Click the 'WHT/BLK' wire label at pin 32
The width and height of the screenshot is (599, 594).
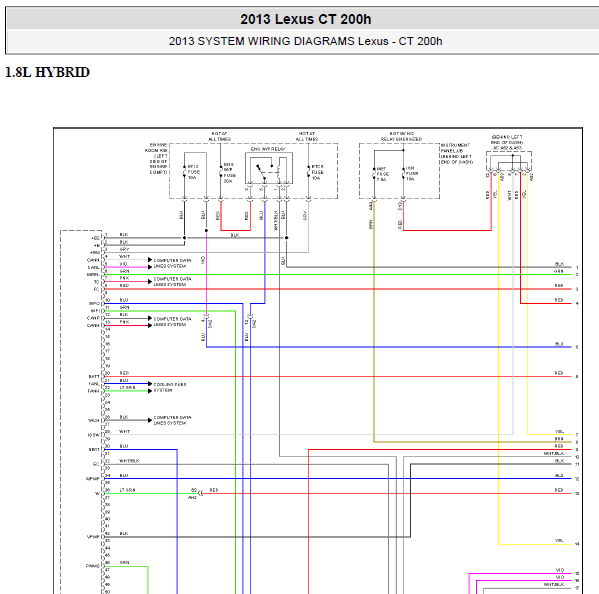coord(129,461)
